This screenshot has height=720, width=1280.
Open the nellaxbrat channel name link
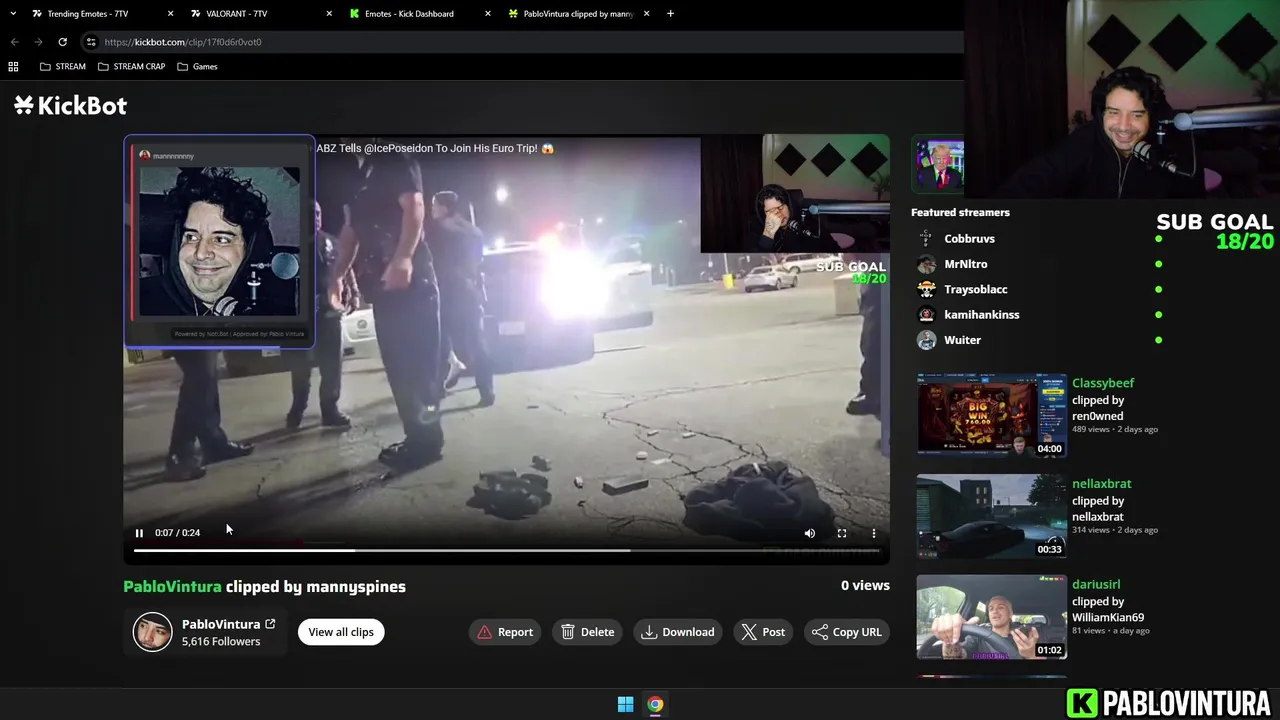1102,484
